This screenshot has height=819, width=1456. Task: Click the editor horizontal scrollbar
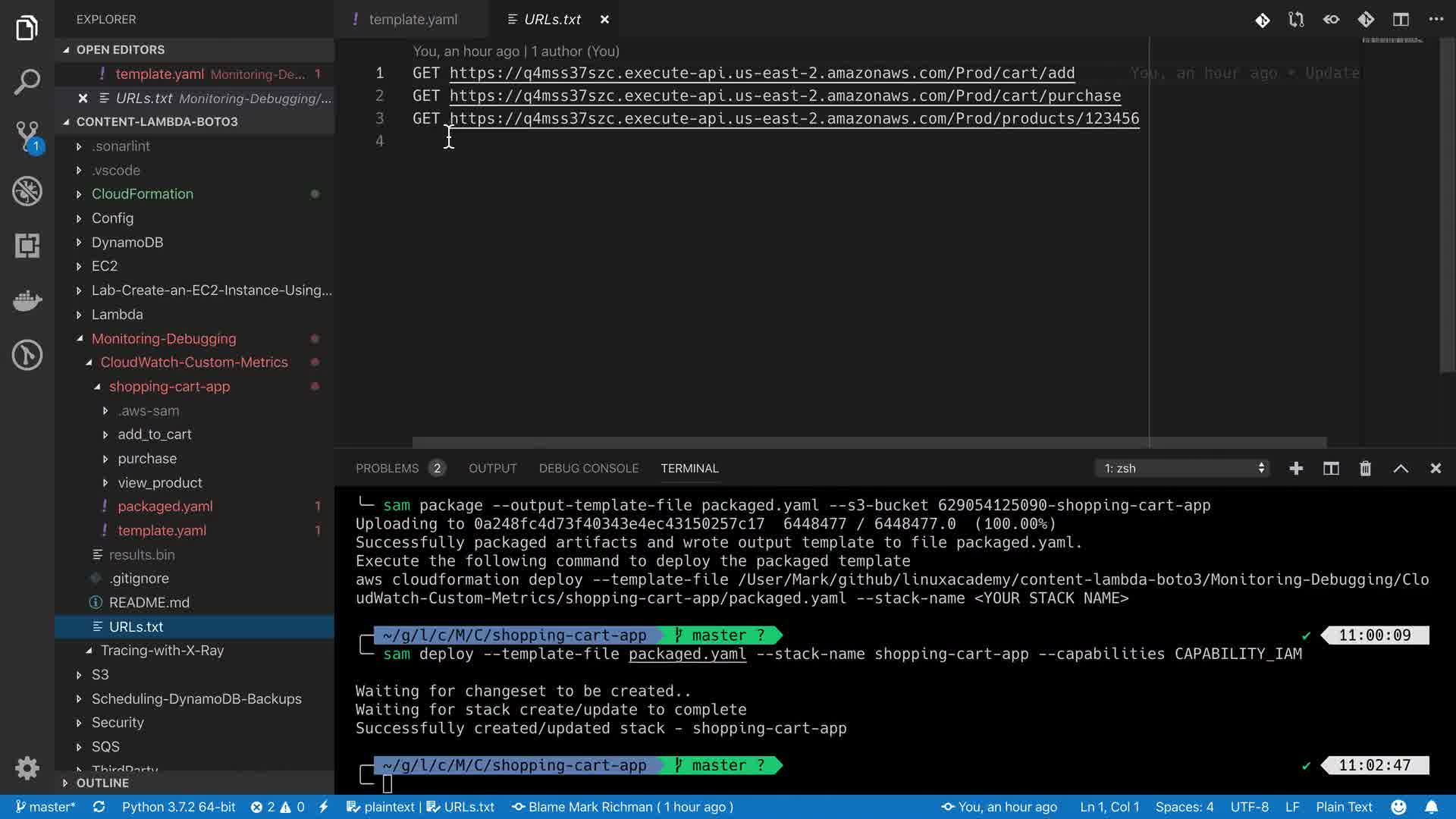tap(868, 442)
